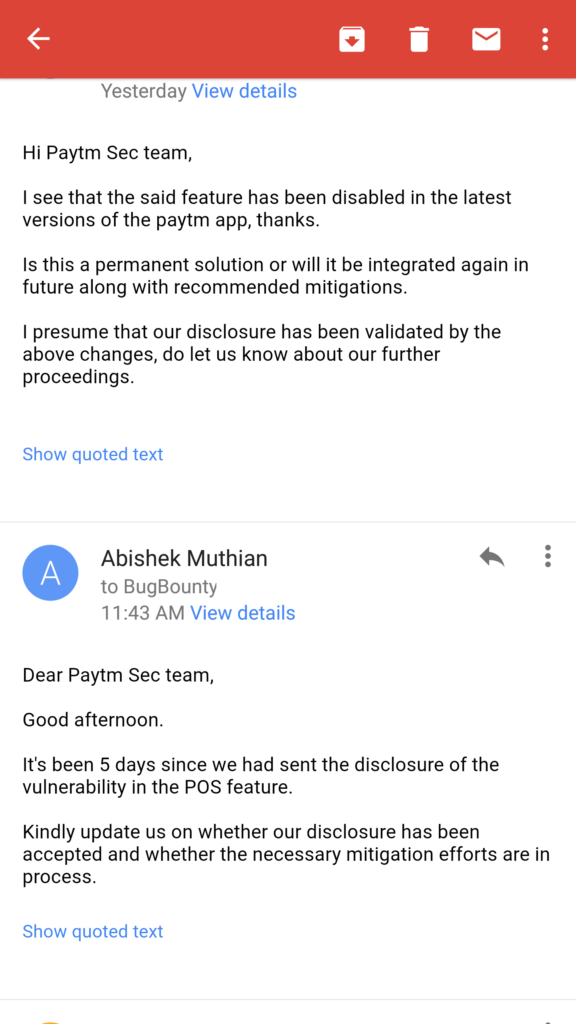576x1024 pixels.
Task: Select the "Dear Paytm Sec team" greeting text
Action: pyautogui.click(x=118, y=674)
